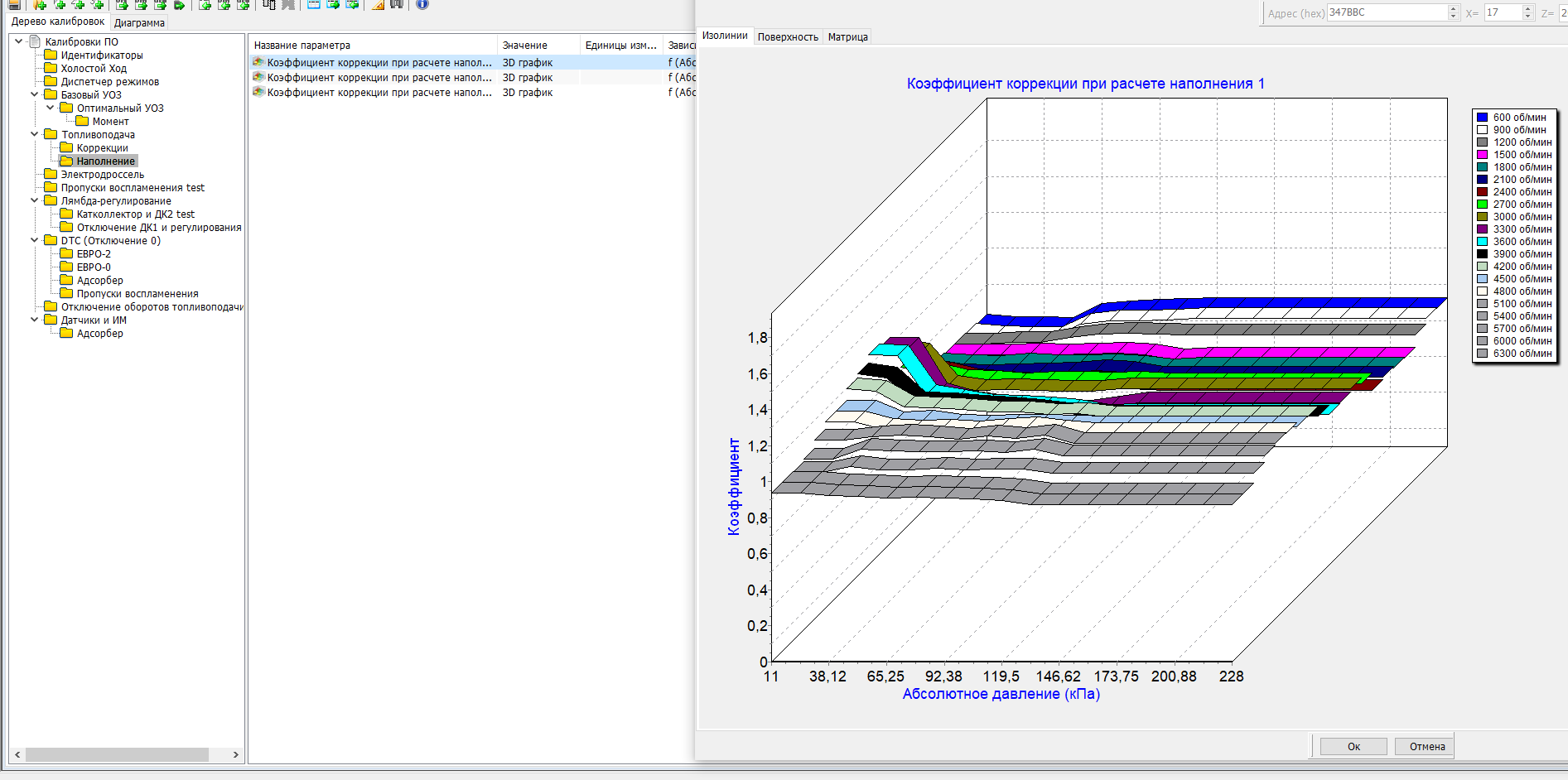Collapse the Топливоподача tree node
1568x780 pixels.
(34, 134)
